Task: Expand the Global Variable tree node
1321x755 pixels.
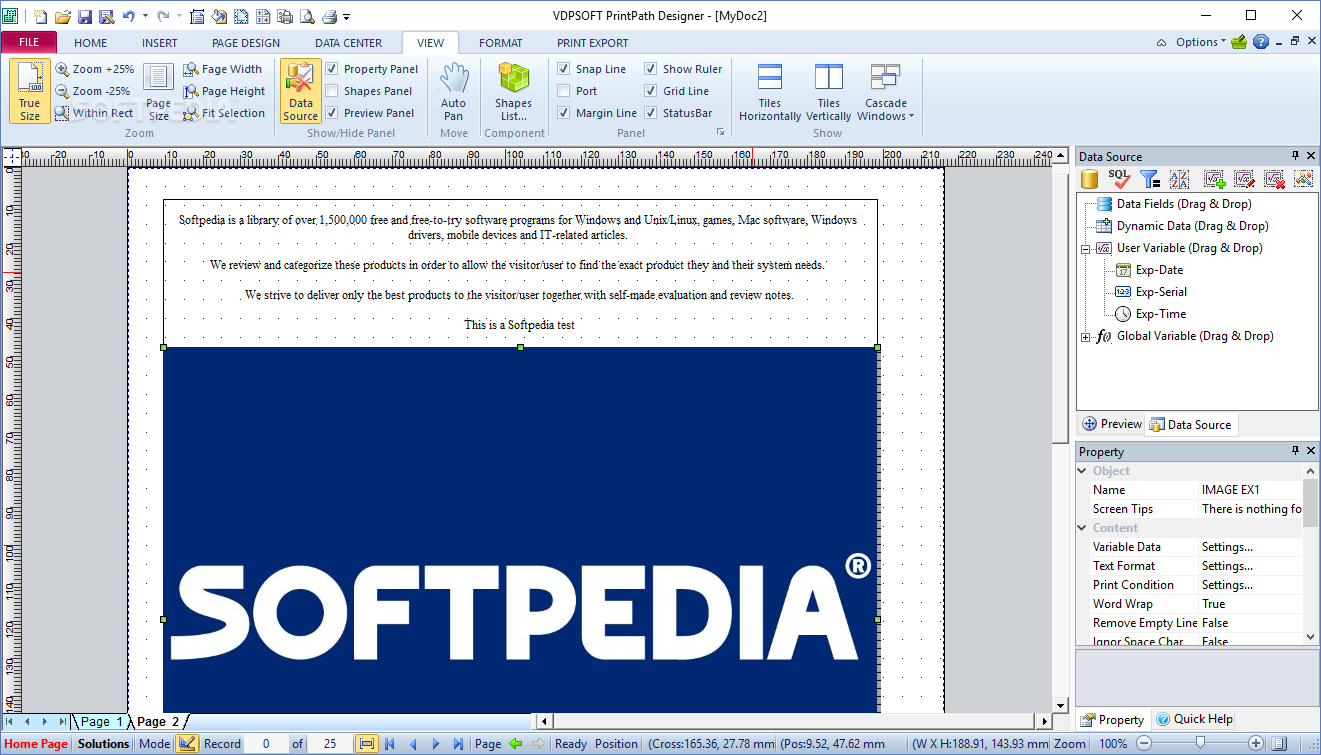Action: pyautogui.click(x=1086, y=337)
